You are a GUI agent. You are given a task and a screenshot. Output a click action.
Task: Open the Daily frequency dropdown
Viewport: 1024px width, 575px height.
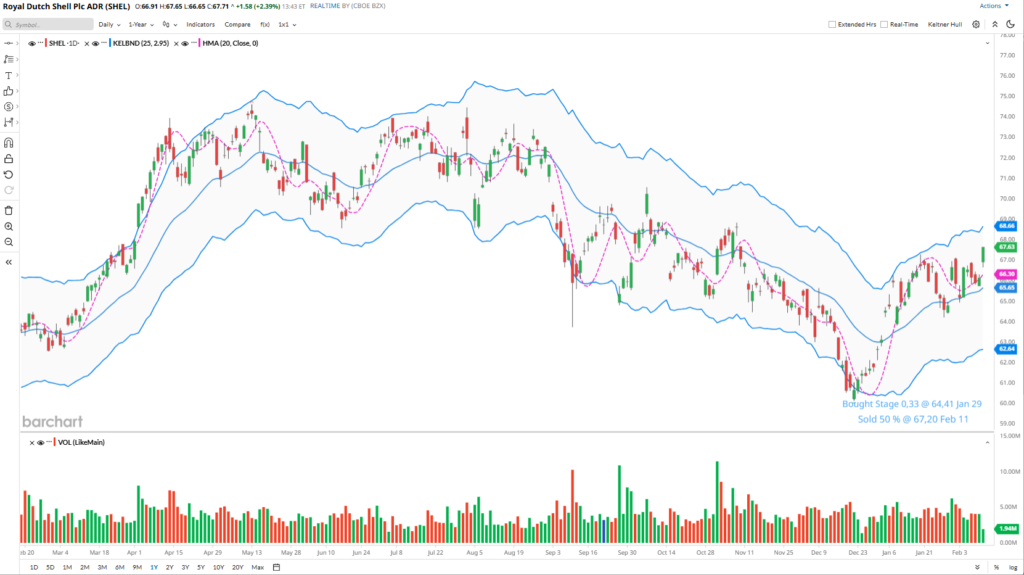click(x=108, y=24)
